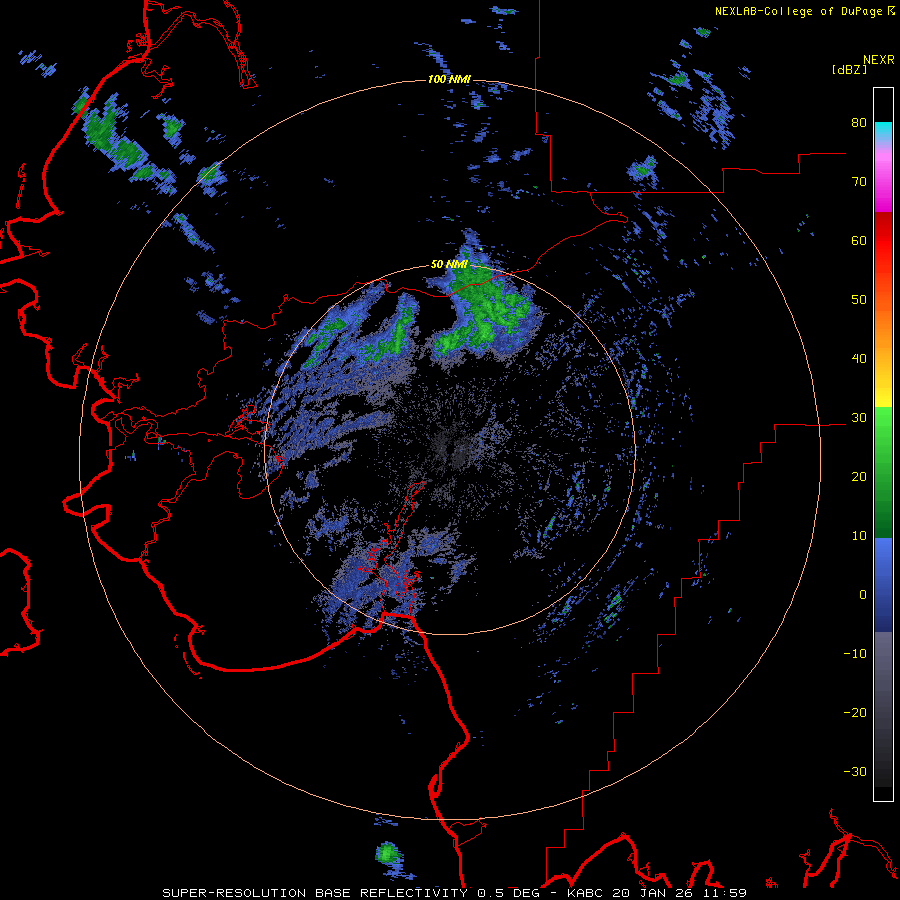
Task: Click the NEXLAB-College of DuPage credit text
Action: (798, 11)
